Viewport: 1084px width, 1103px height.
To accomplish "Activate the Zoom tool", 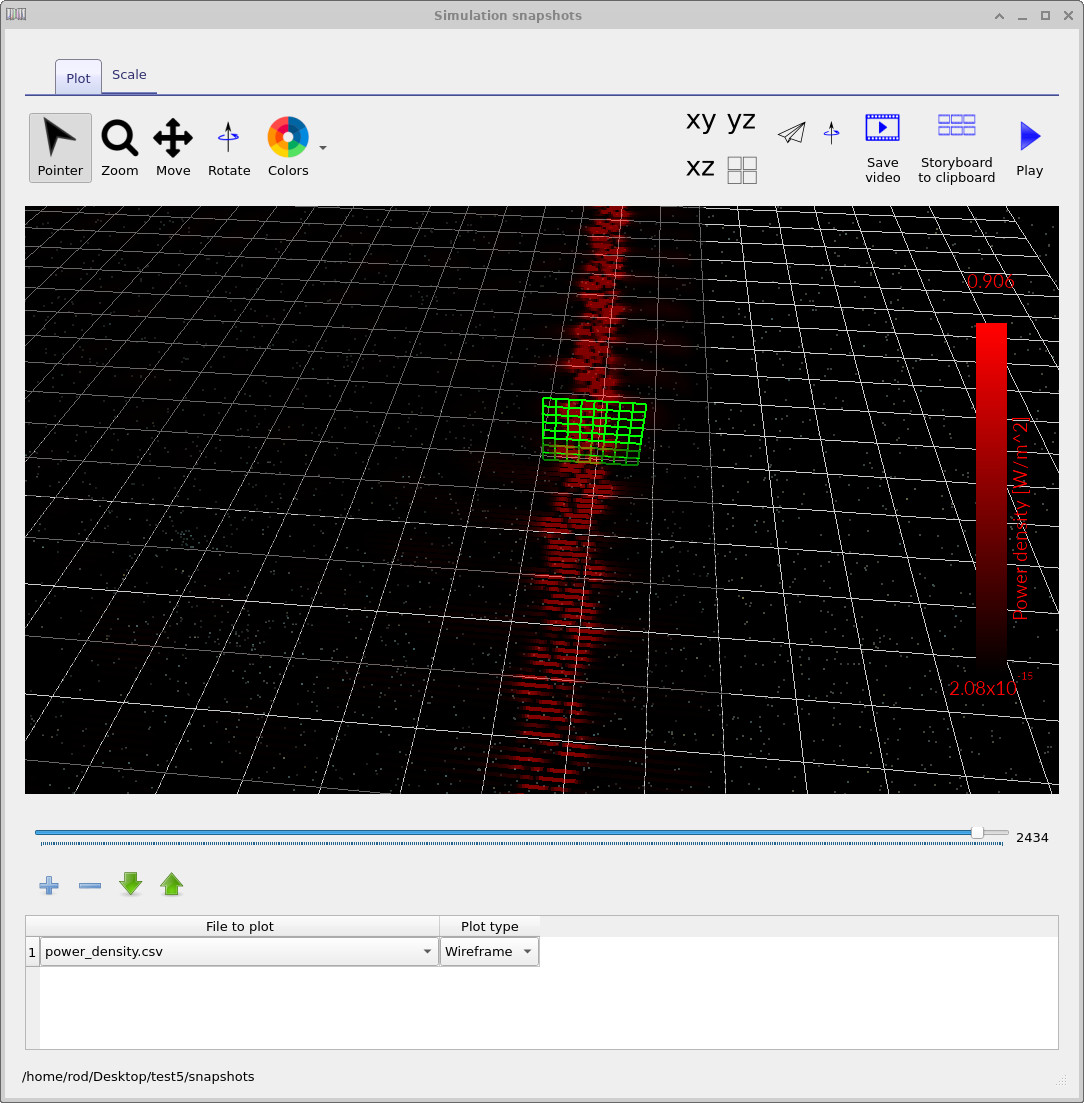I will [119, 146].
